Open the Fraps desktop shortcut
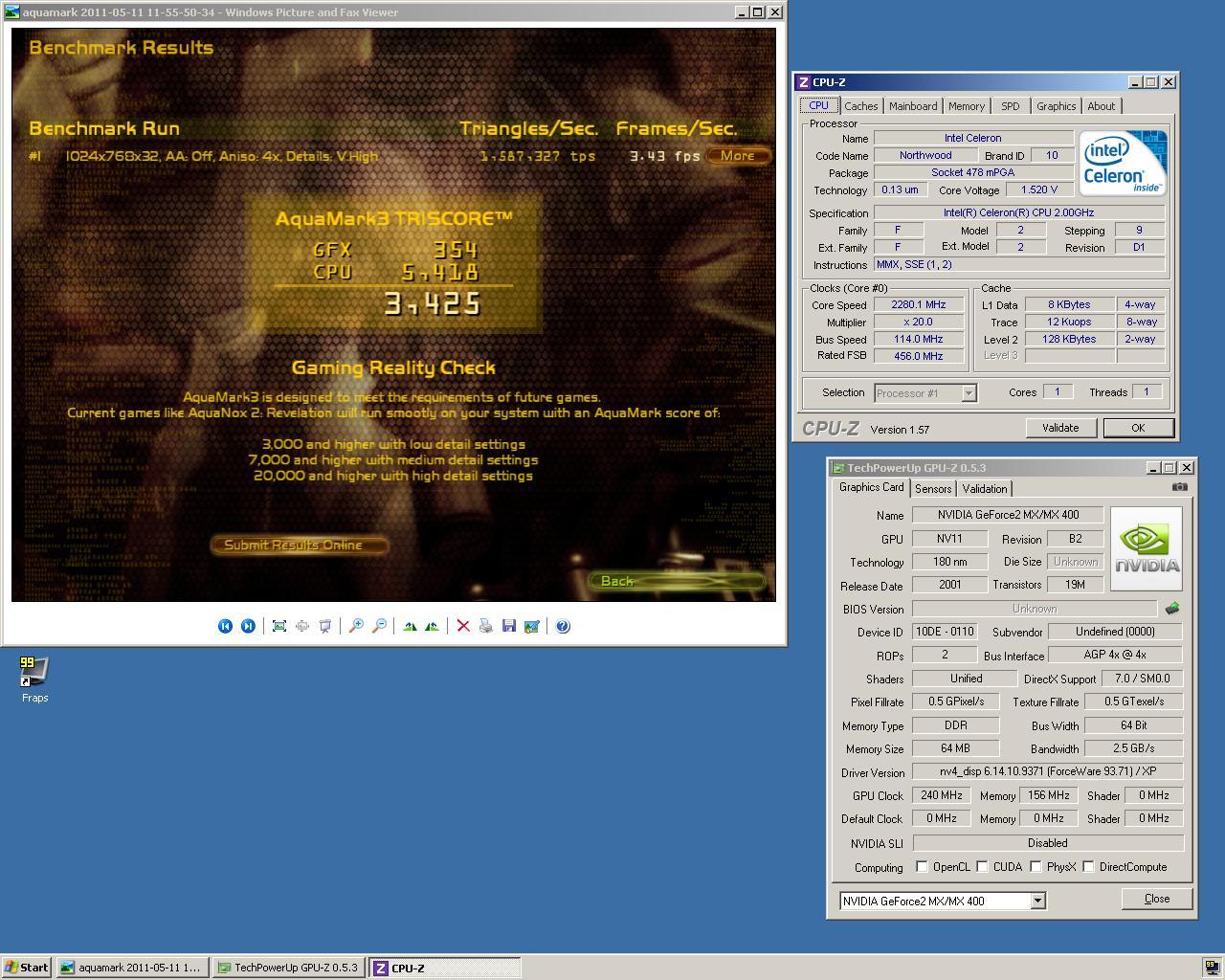Screen dimensions: 1225x980 (x=34, y=679)
